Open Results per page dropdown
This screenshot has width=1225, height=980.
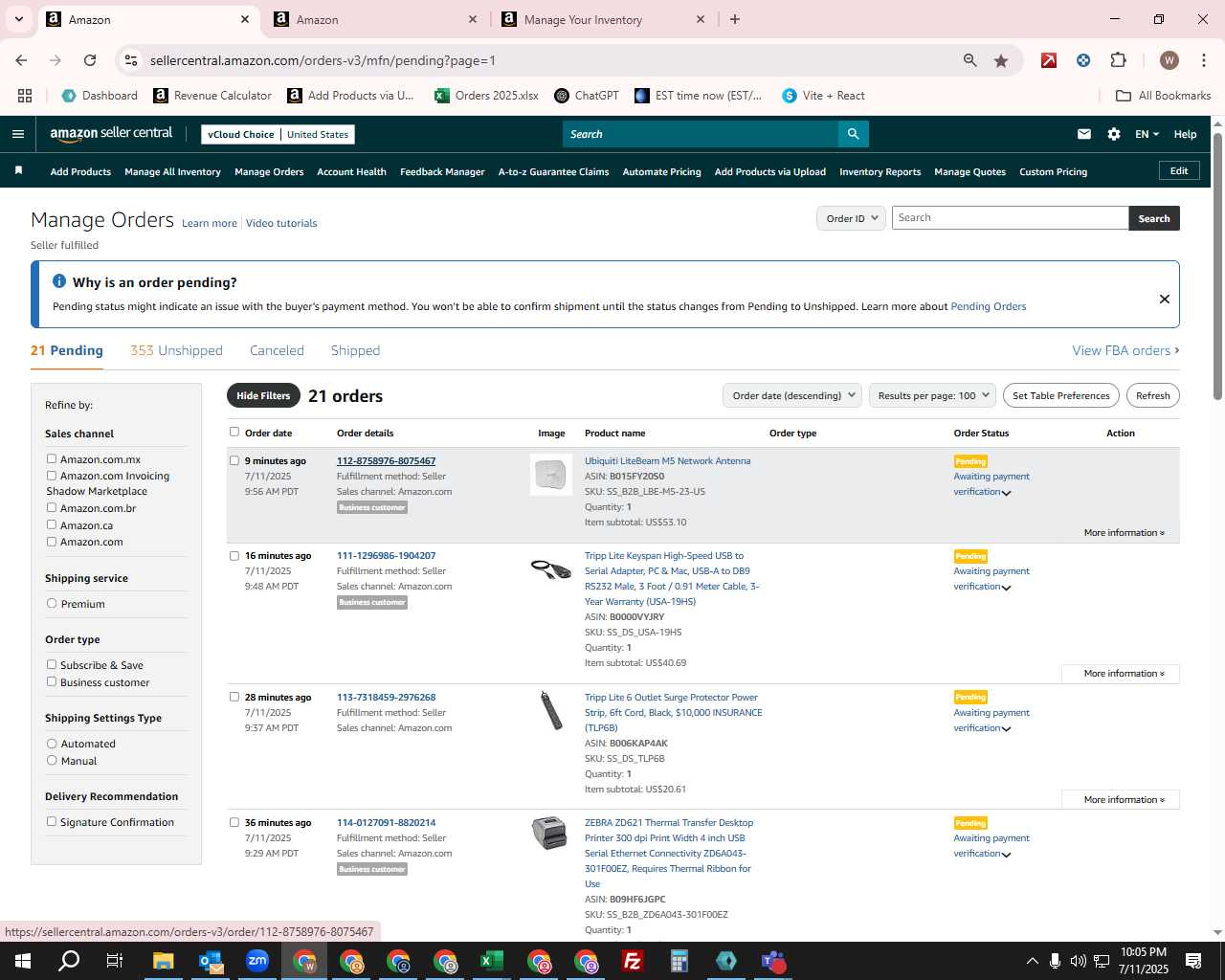tap(932, 395)
